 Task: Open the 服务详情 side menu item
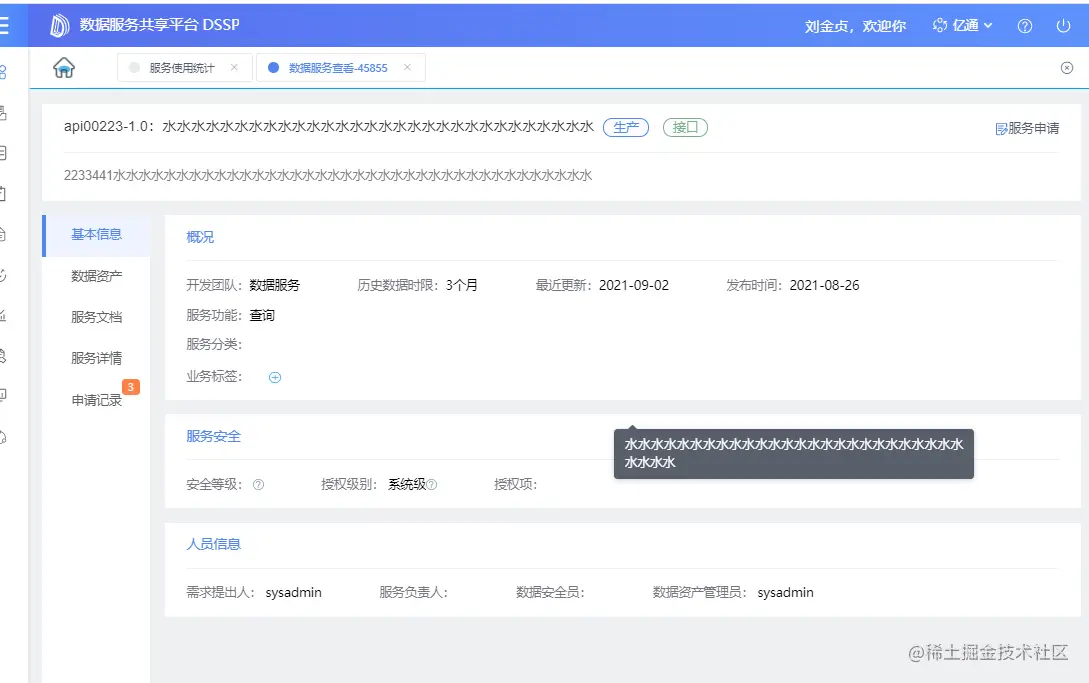point(97,358)
